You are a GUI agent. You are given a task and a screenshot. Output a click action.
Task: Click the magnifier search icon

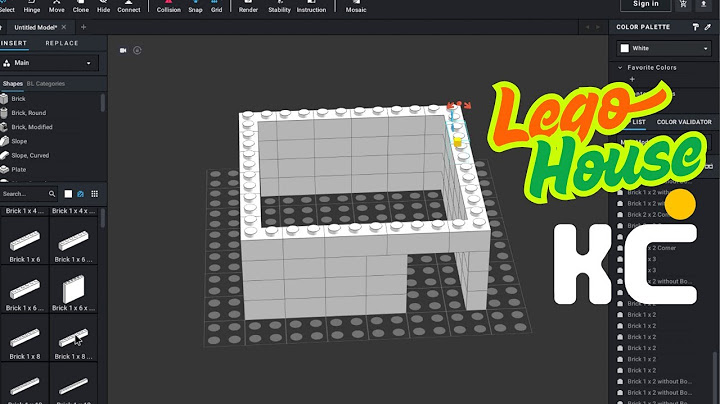[x=52, y=194]
